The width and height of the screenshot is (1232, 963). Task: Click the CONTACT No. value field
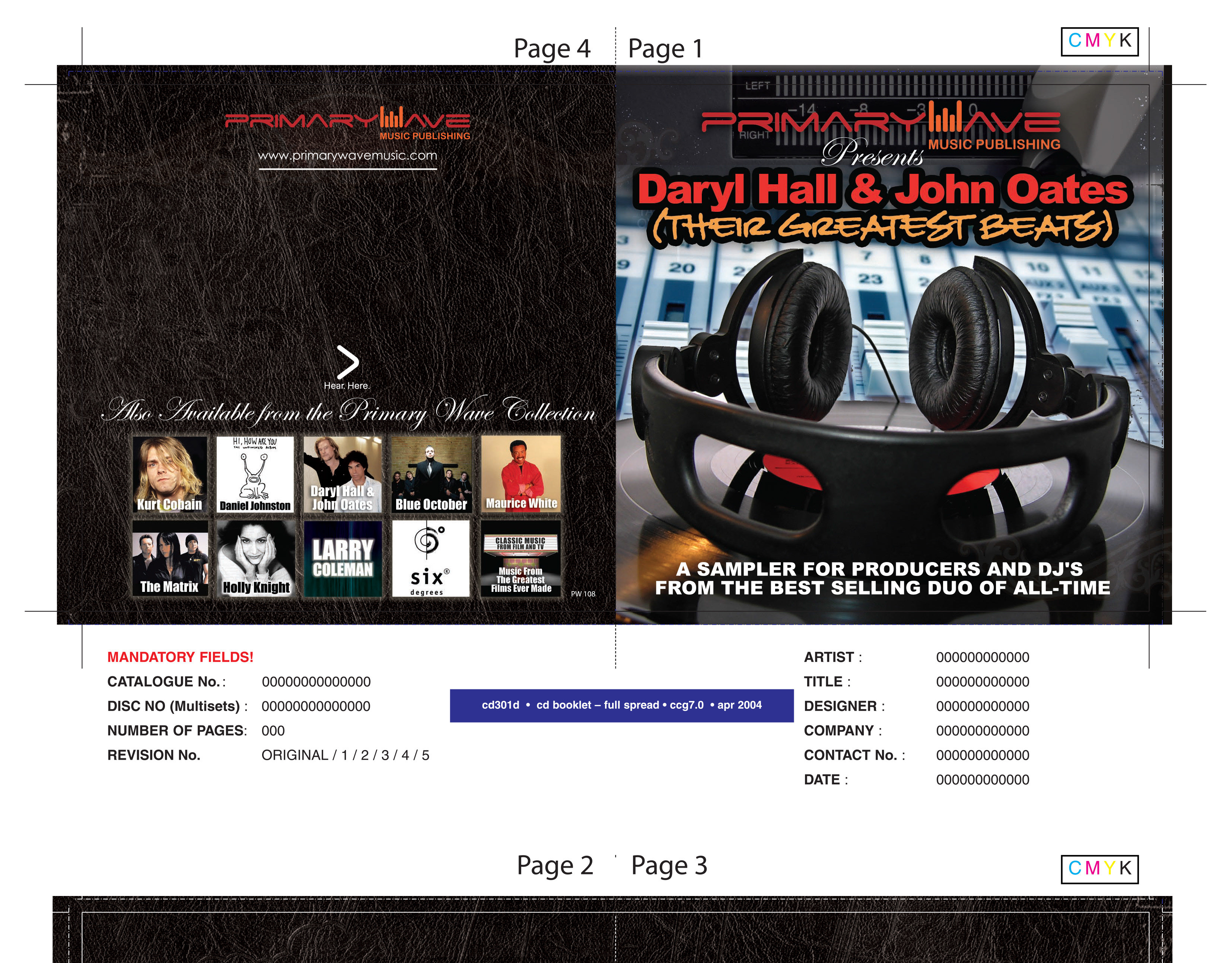(x=983, y=755)
